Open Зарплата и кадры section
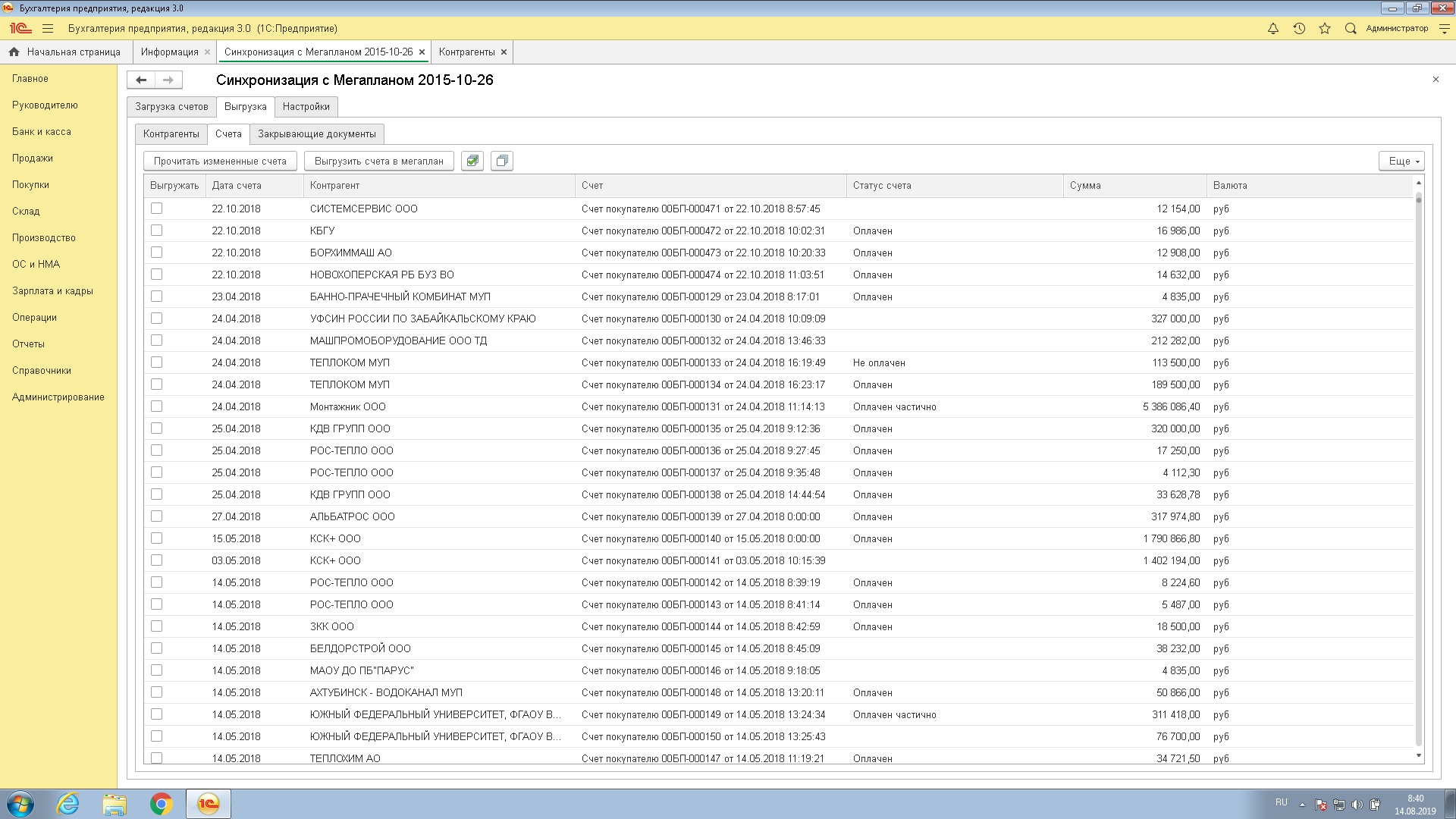Screen dimensions: 1456x819 click(52, 291)
